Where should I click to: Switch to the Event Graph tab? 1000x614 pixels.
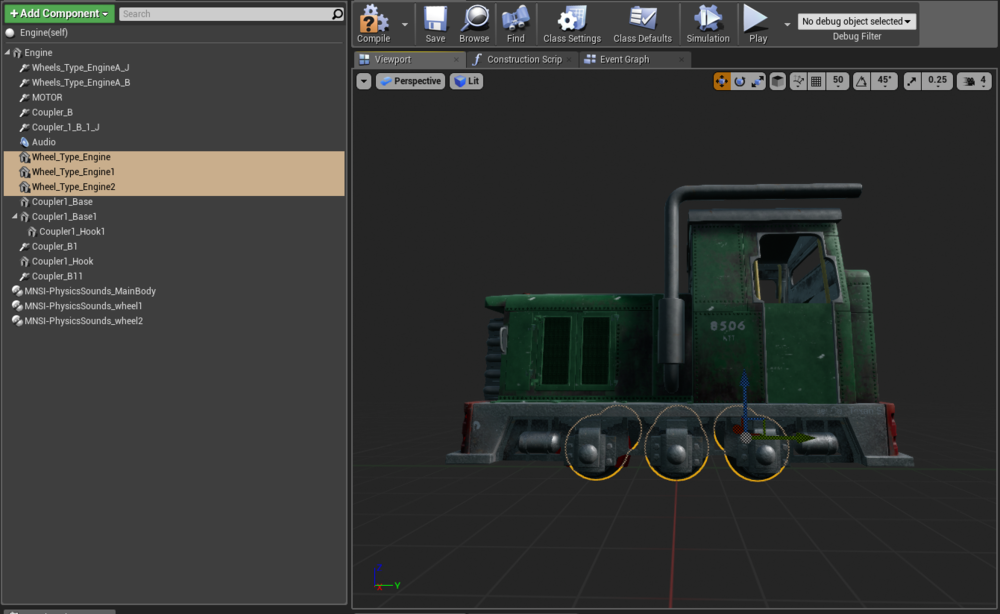pyautogui.click(x=624, y=59)
